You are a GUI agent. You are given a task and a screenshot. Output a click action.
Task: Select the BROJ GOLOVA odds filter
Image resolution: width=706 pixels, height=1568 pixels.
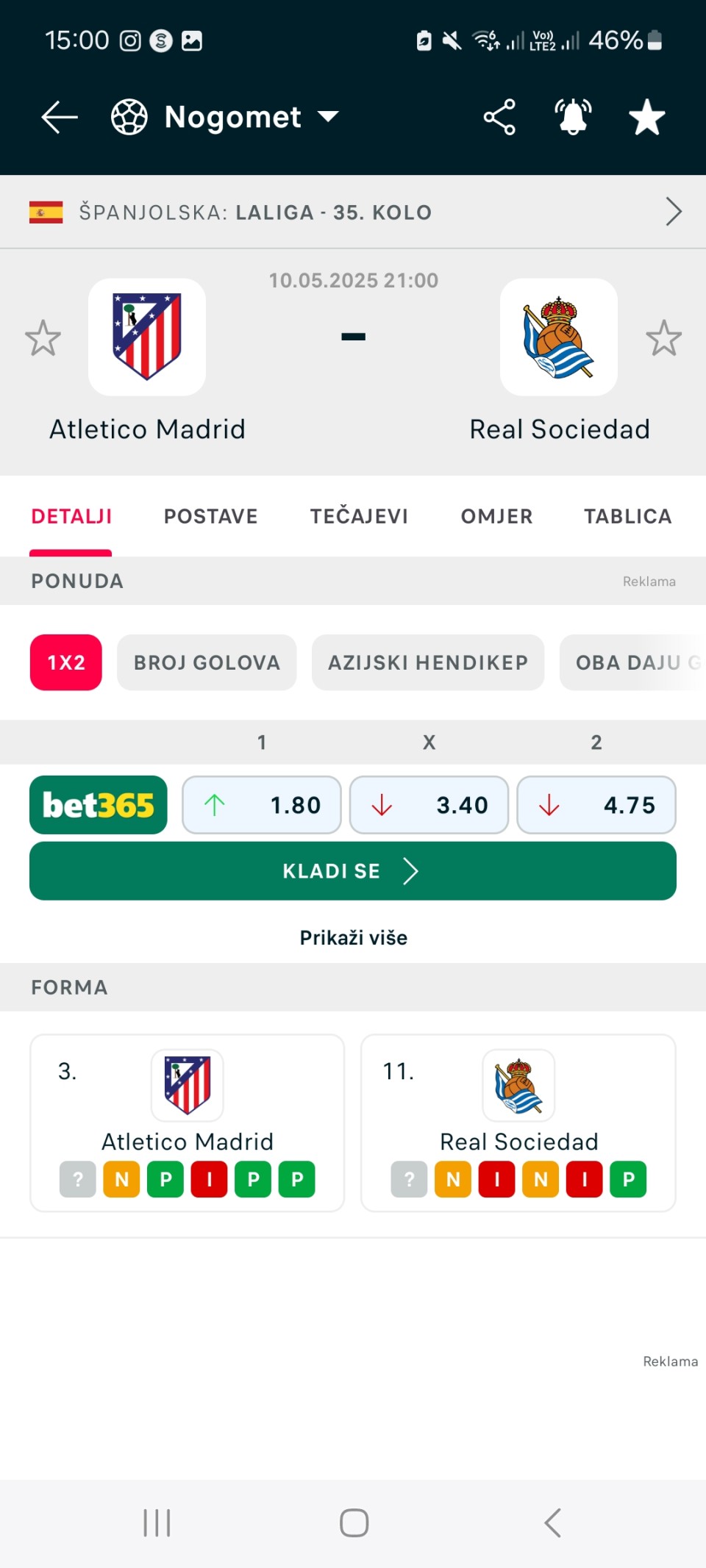click(207, 662)
